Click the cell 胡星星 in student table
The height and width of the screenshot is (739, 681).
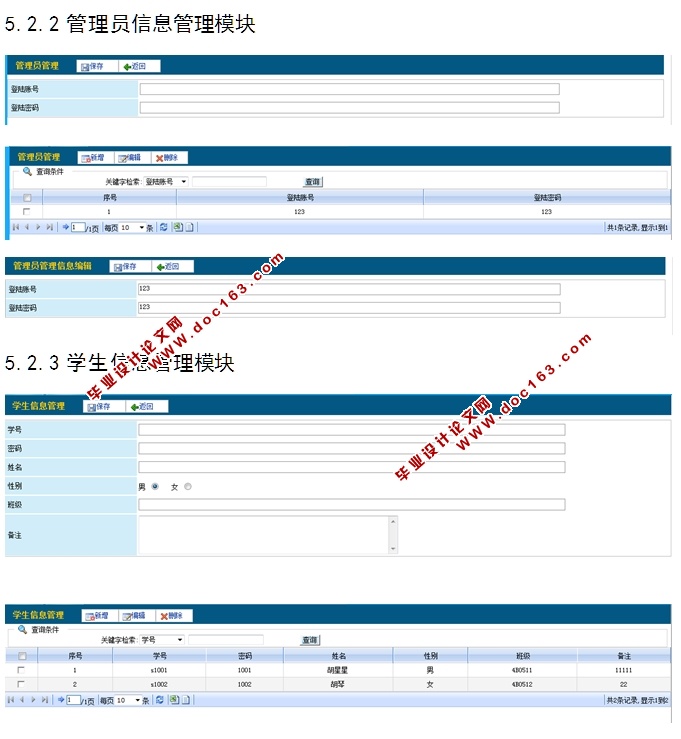tap(337, 670)
